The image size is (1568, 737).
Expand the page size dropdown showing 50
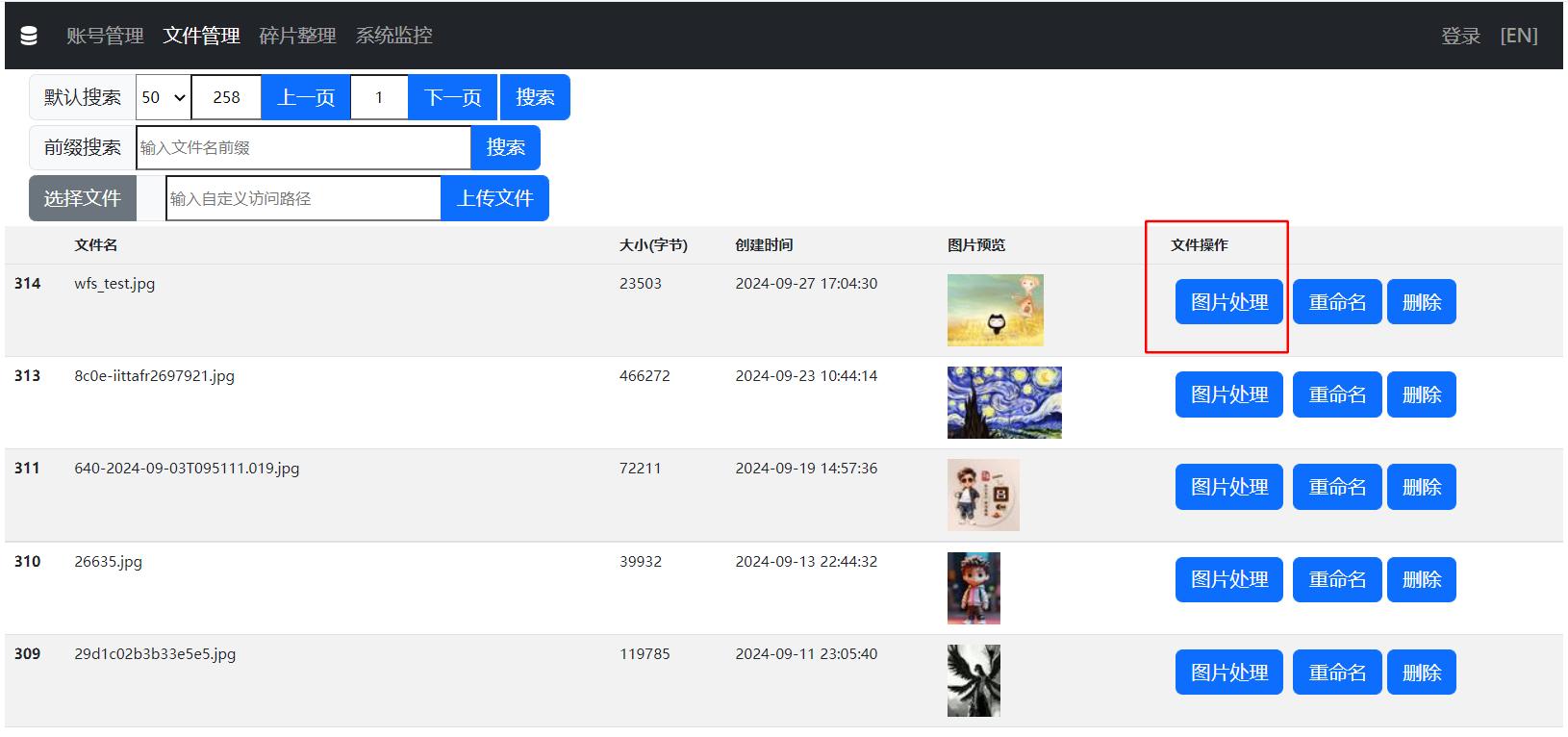tap(163, 97)
